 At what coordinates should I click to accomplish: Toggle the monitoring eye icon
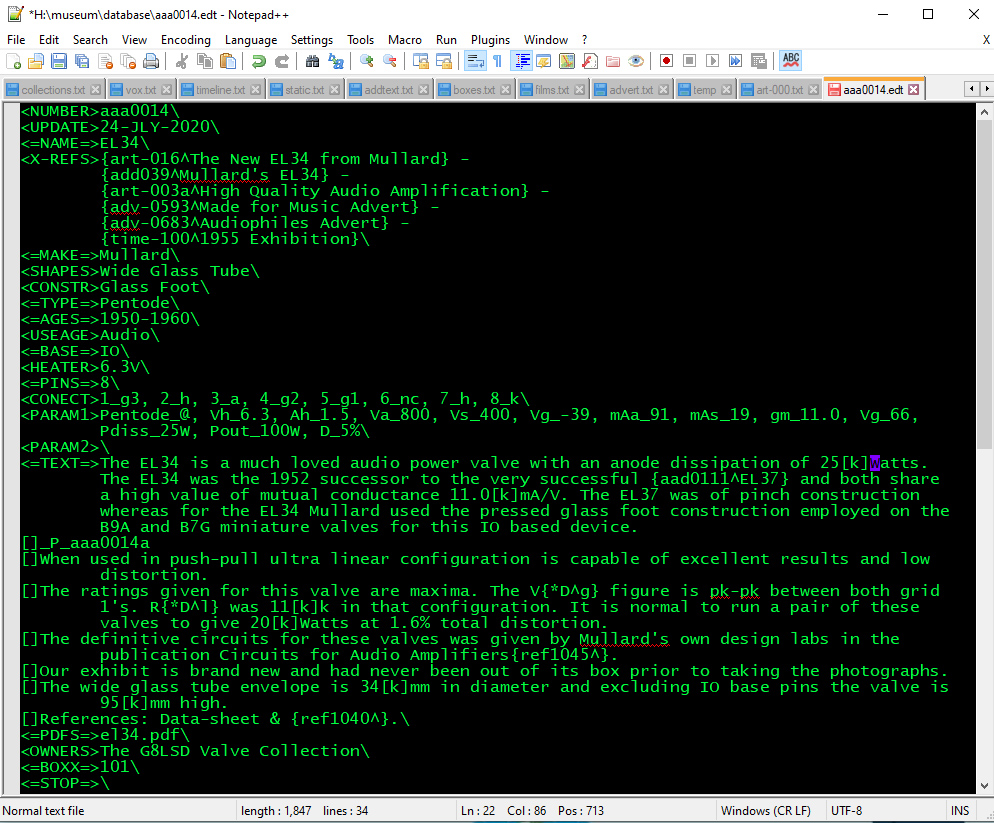(x=636, y=61)
